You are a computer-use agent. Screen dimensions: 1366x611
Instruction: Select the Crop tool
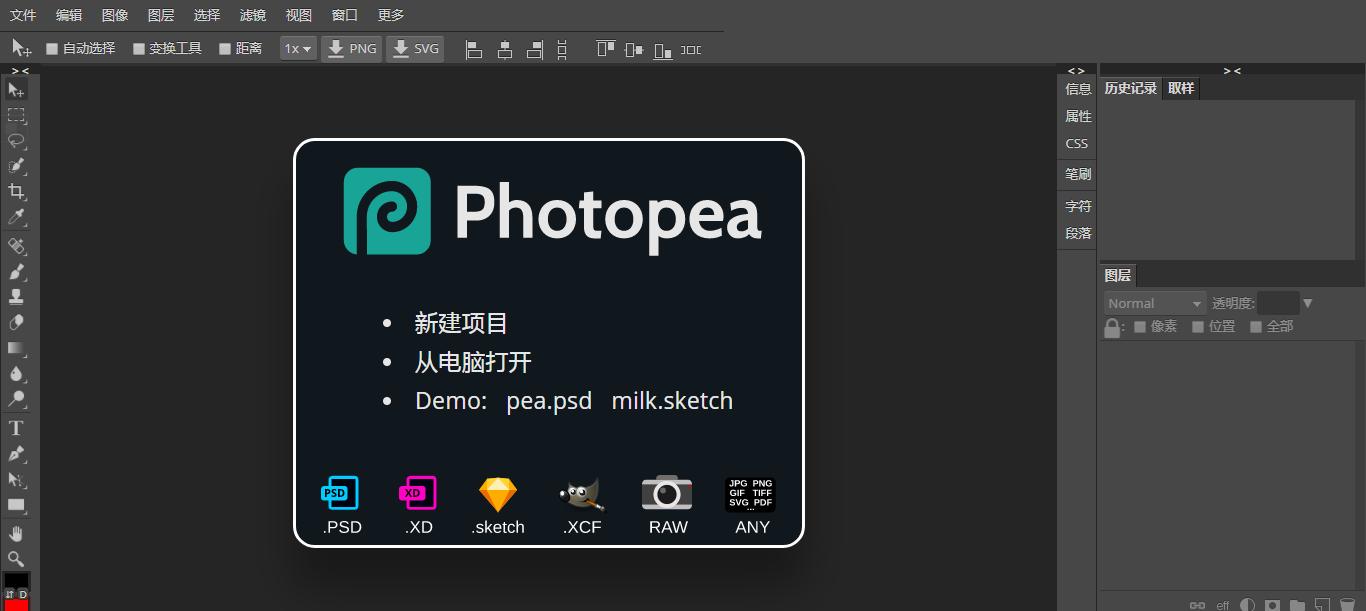[x=15, y=192]
